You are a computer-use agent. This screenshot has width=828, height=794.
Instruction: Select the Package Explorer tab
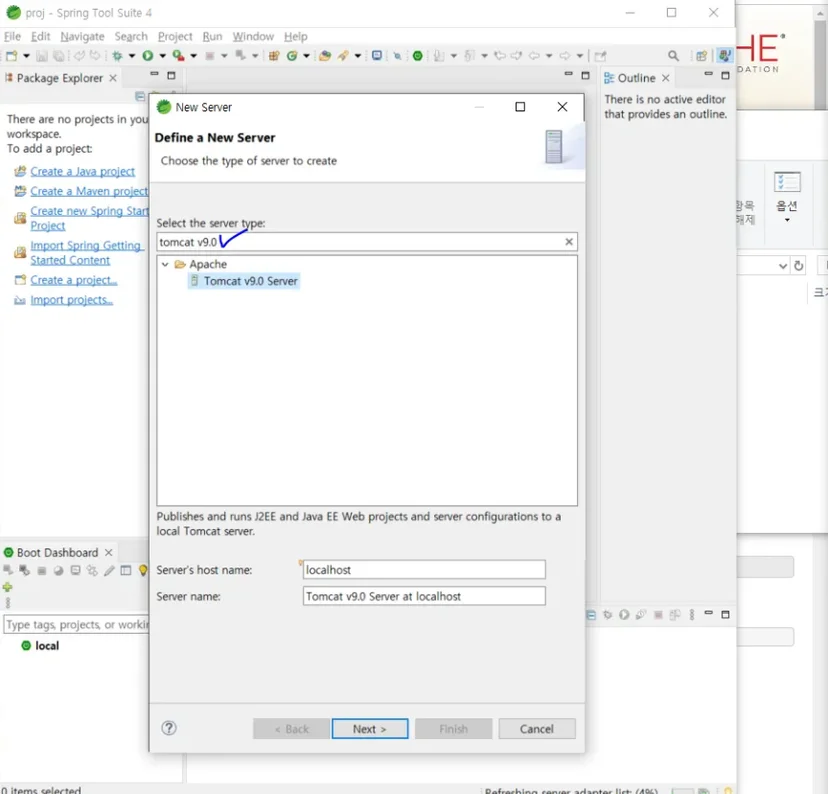pos(60,78)
